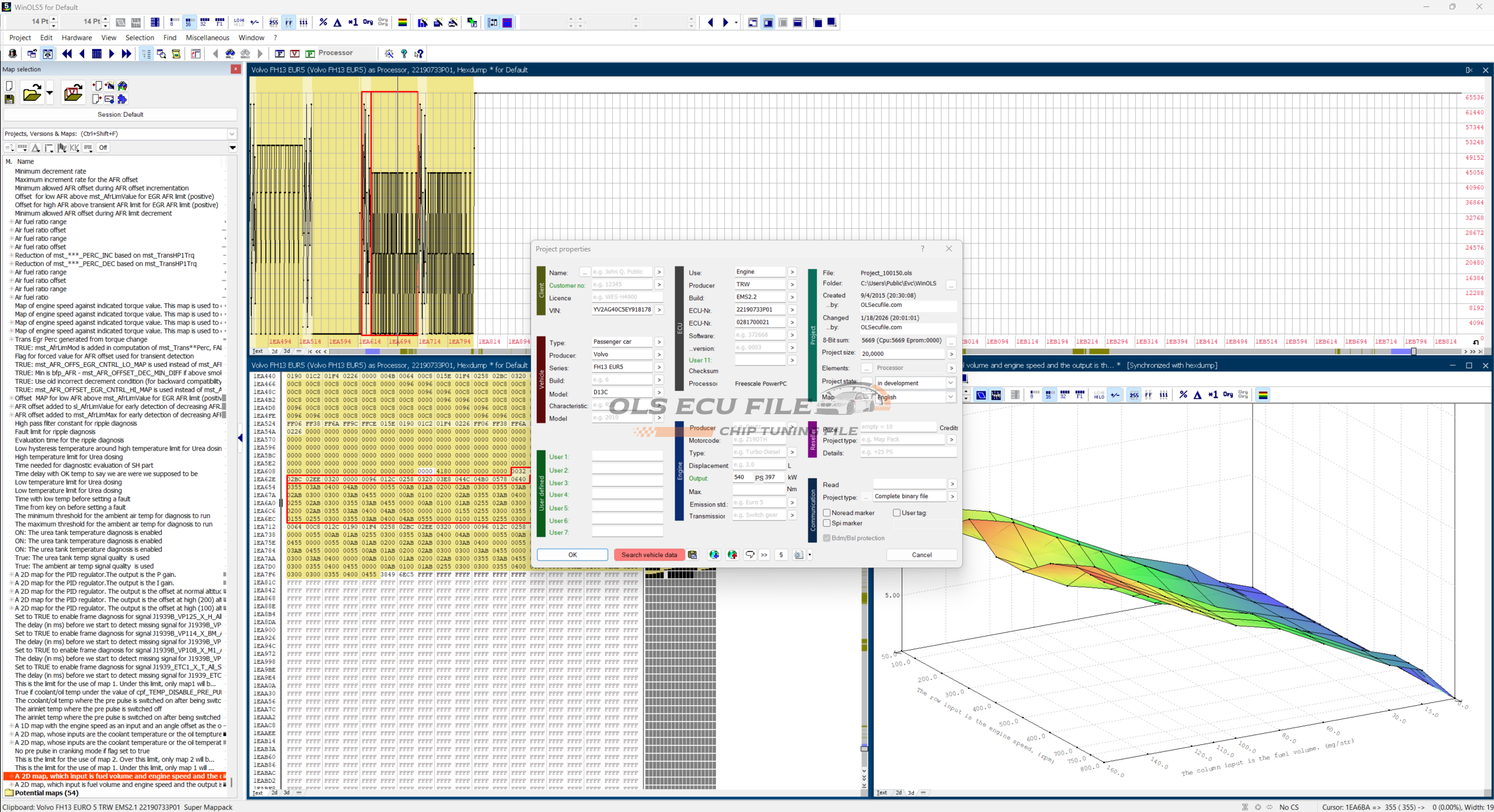
Task: Click the paragraph sign icon button
Action: (781, 555)
